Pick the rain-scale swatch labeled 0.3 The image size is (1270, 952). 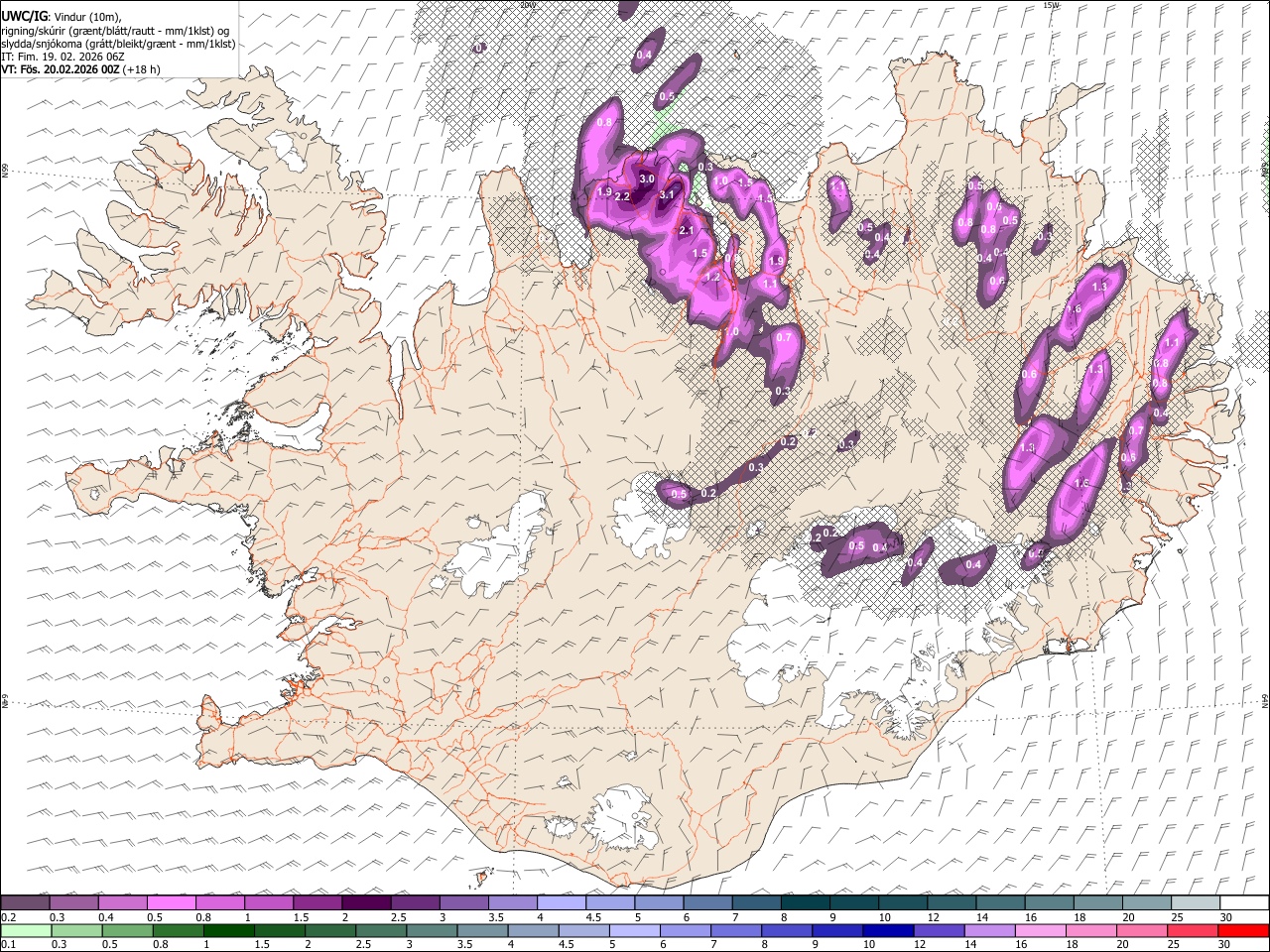pyautogui.click(x=77, y=930)
